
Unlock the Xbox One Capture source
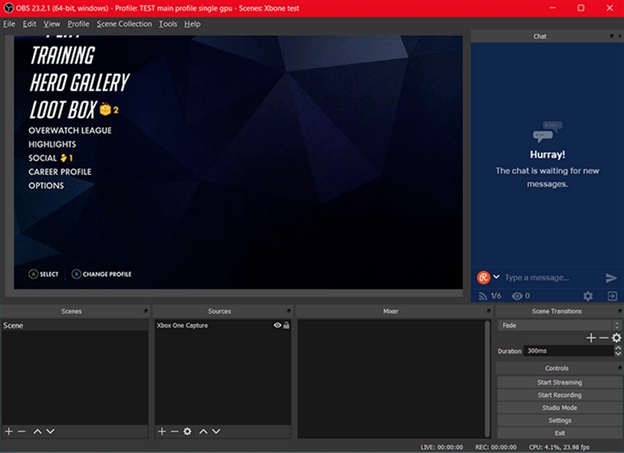point(287,325)
